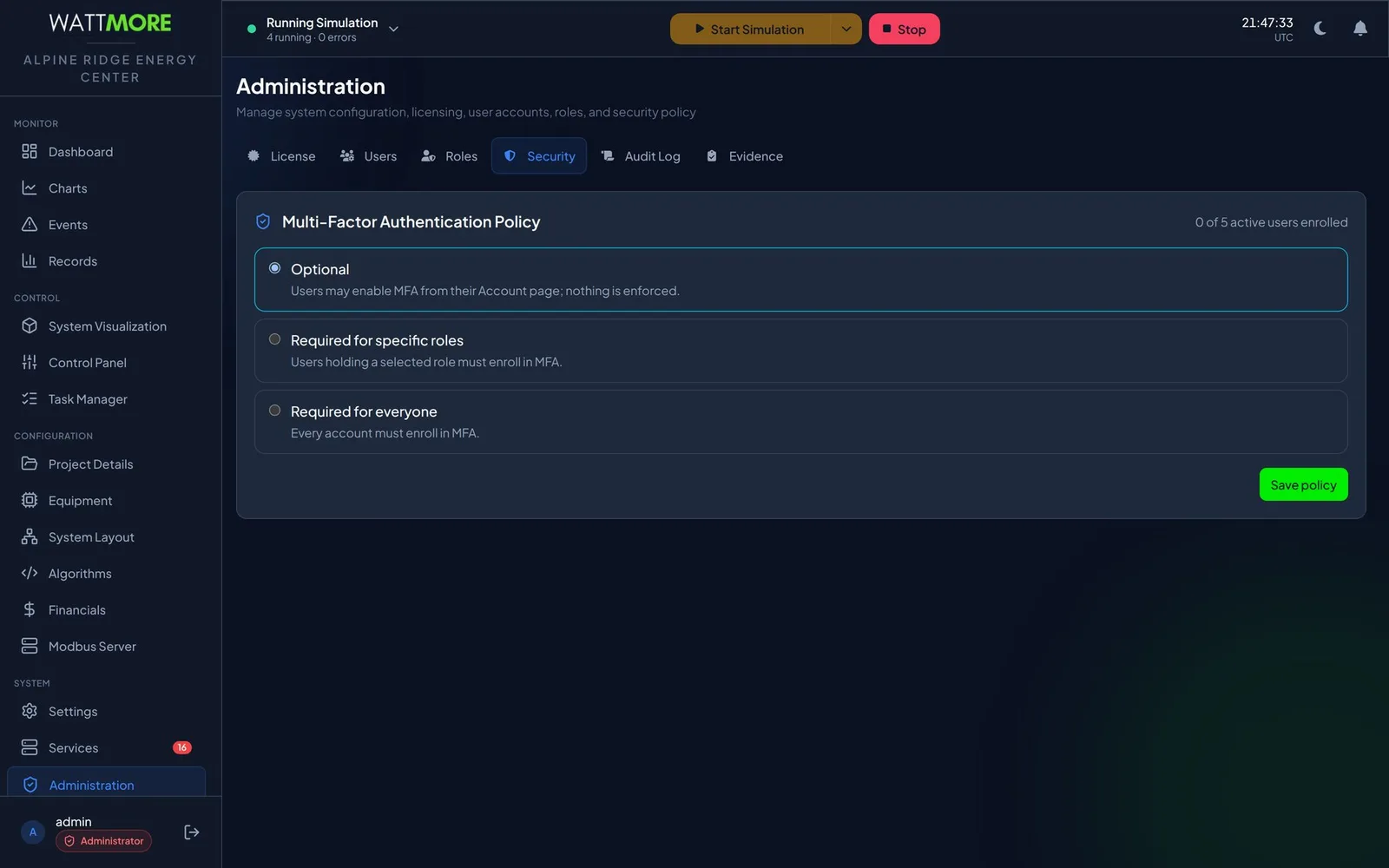1389x868 pixels.
Task: Open the Algorithms code icon
Action: click(30, 574)
